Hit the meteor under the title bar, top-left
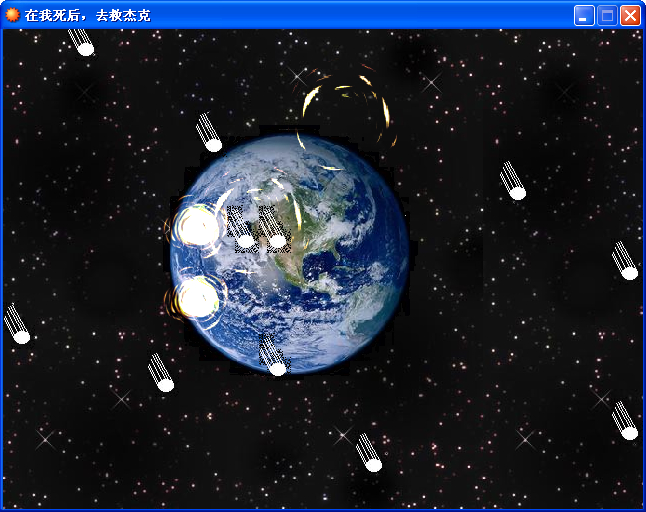Image resolution: width=646 pixels, height=512 pixels. [x=81, y=42]
